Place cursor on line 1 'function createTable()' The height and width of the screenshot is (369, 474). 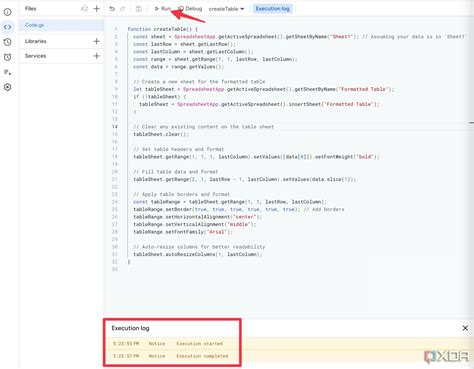click(162, 29)
